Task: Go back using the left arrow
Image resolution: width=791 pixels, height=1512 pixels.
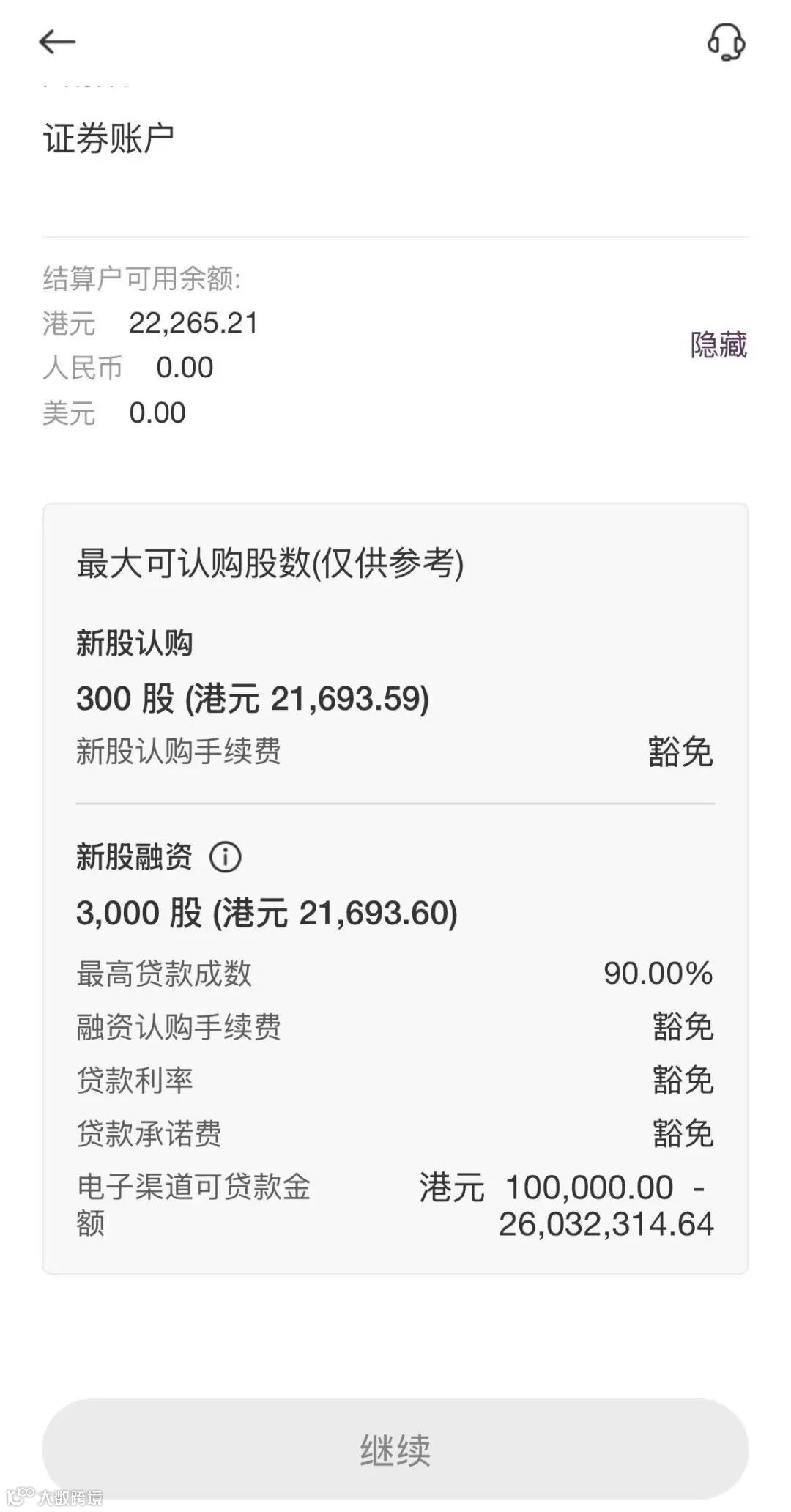Action: pyautogui.click(x=57, y=42)
